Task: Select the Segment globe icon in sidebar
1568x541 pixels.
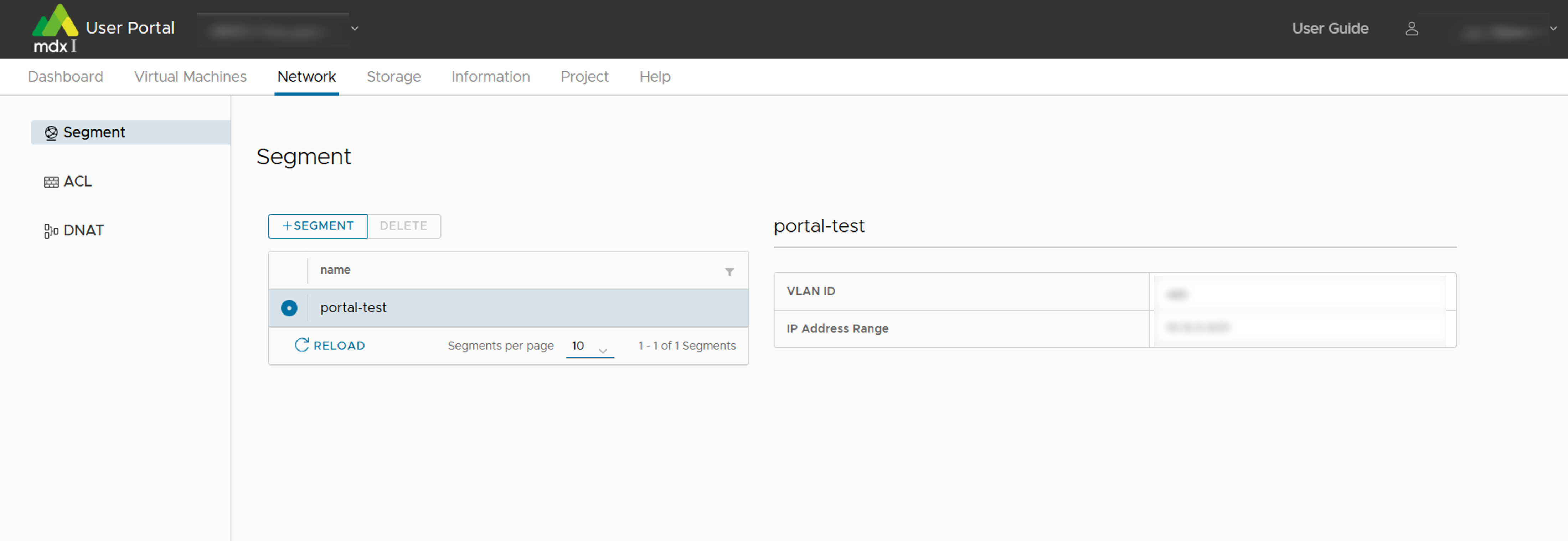Action: (51, 132)
